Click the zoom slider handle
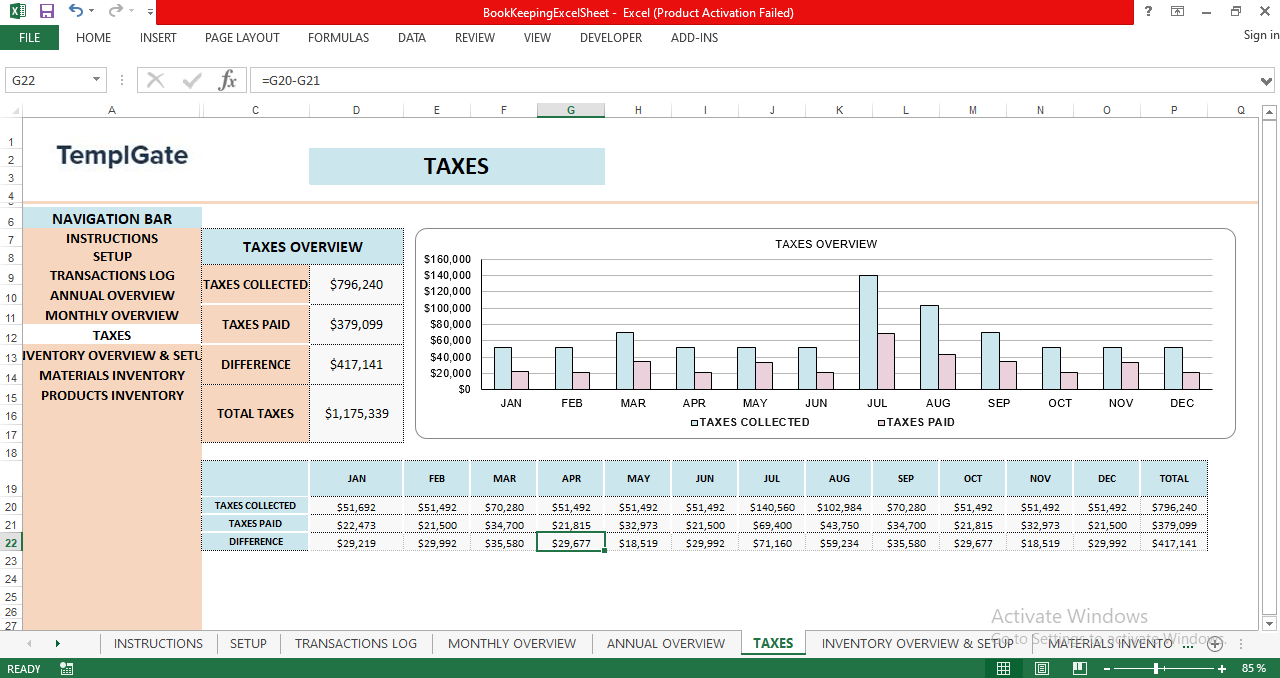The width and height of the screenshot is (1280, 678). pyautogui.click(x=1158, y=668)
